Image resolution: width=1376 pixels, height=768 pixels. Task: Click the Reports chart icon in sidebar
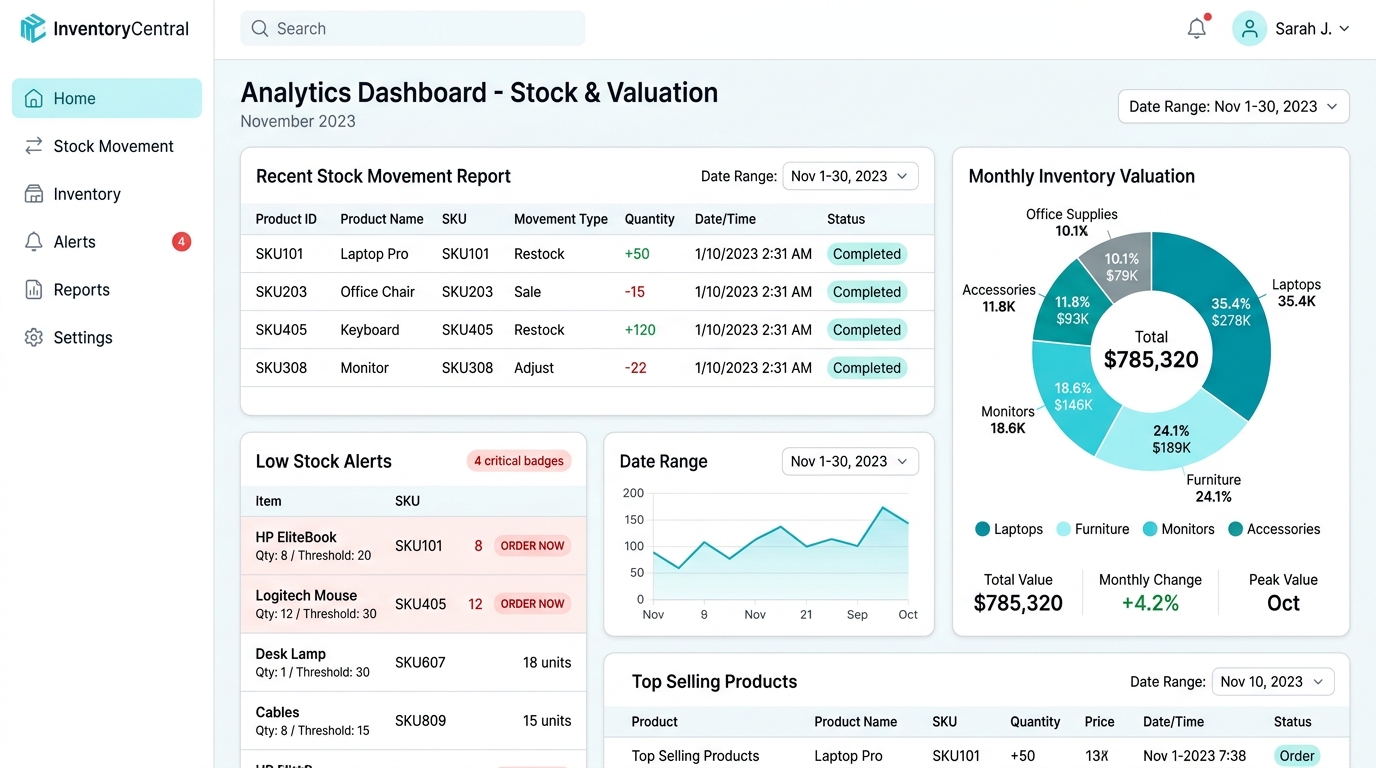[34, 290]
